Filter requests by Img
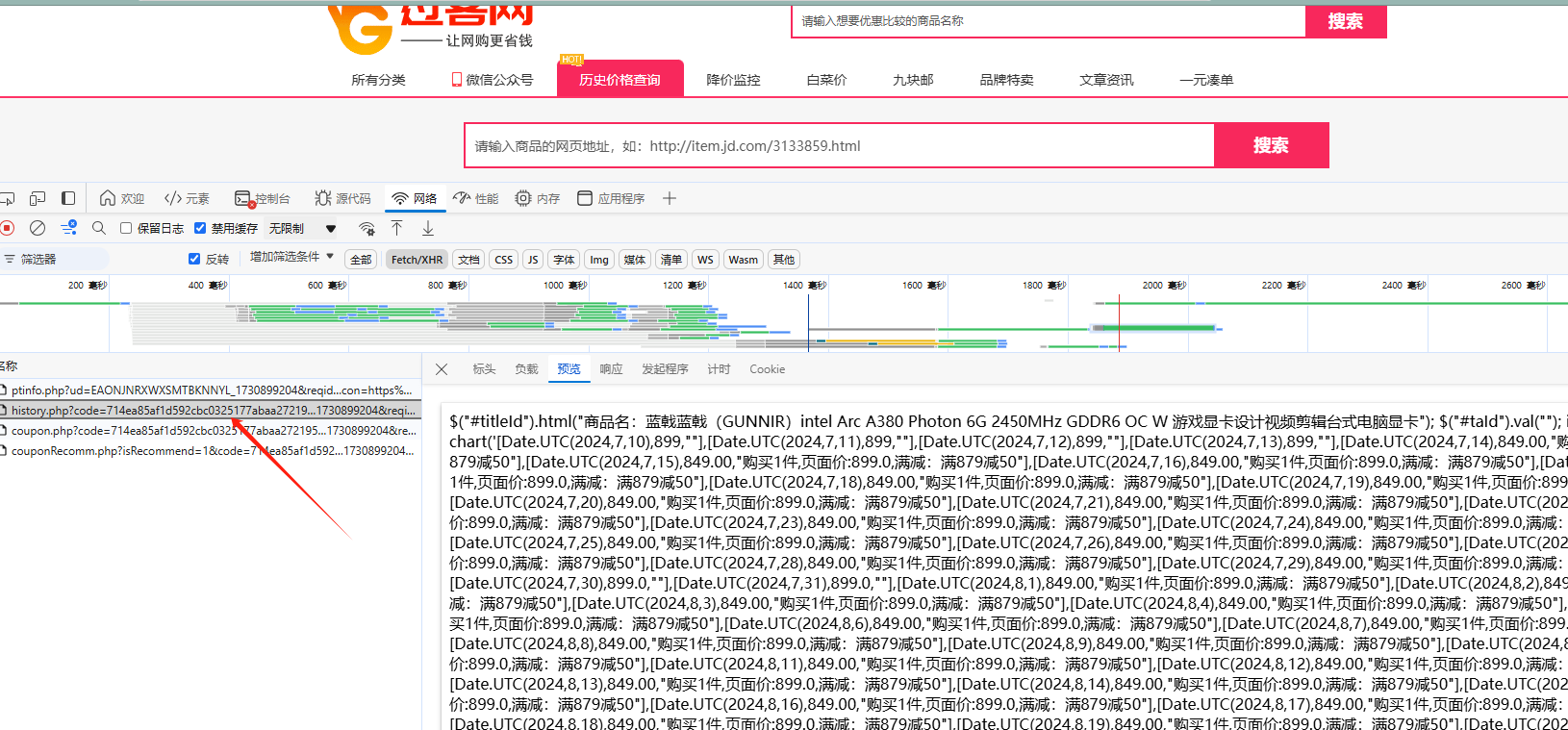 click(599, 260)
